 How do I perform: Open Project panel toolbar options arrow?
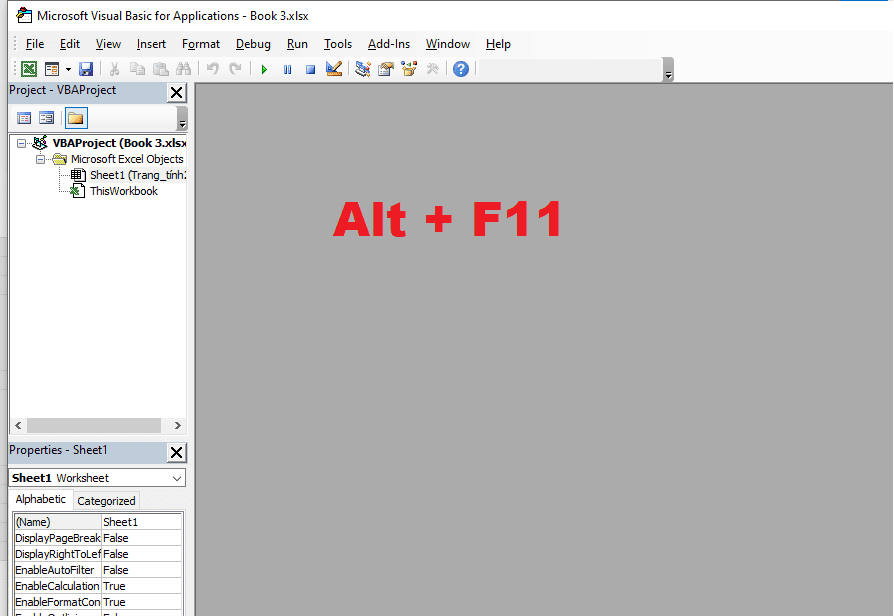click(x=182, y=119)
